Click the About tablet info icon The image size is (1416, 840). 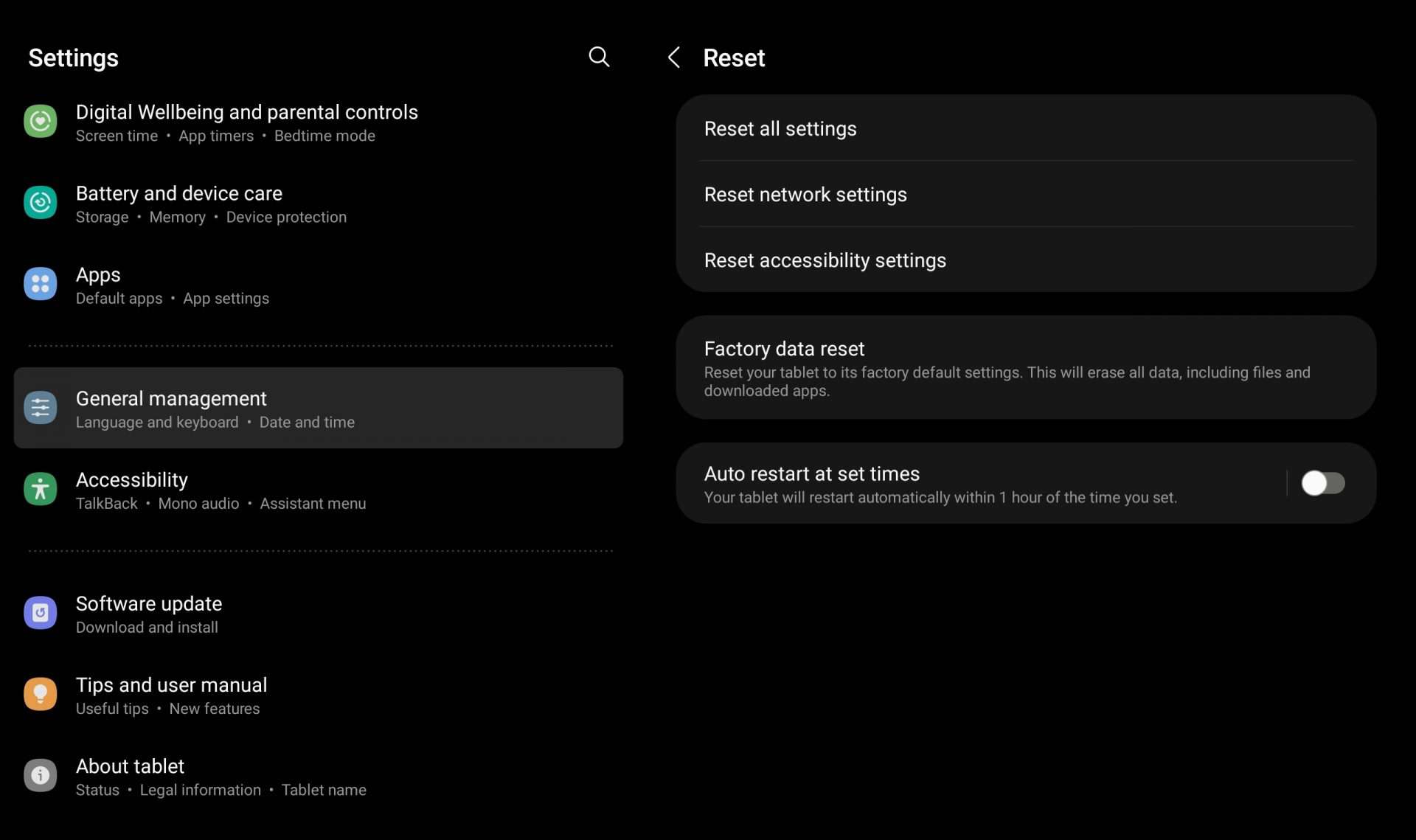[40, 775]
